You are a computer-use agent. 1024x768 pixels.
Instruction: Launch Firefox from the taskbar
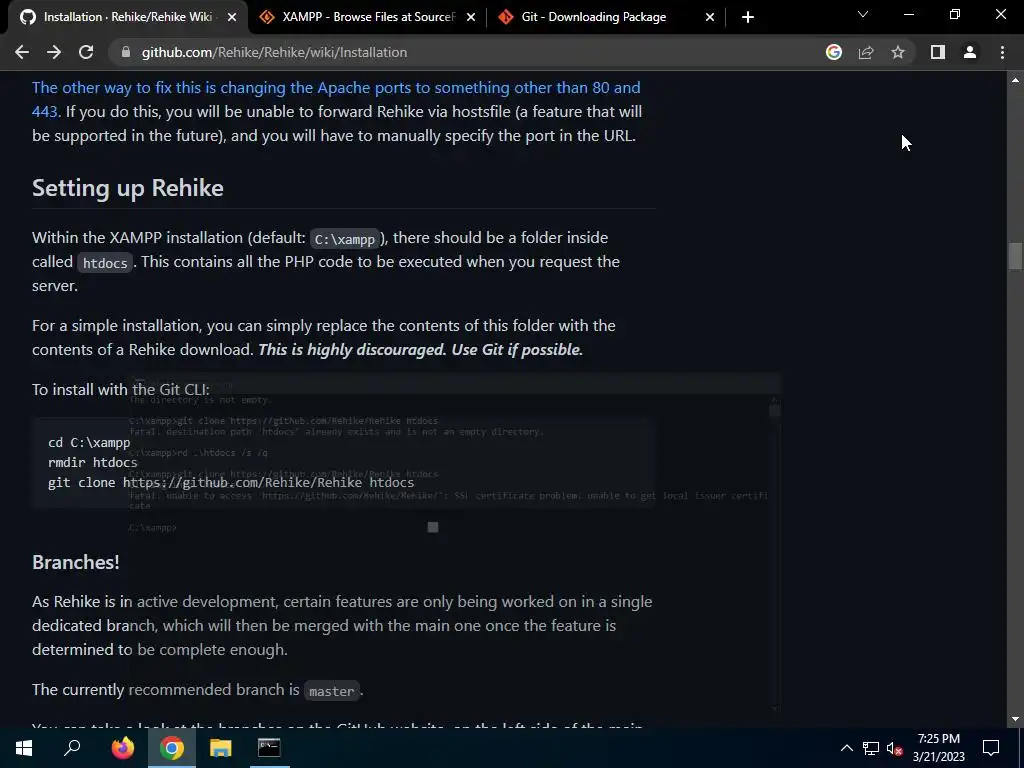pyautogui.click(x=122, y=748)
